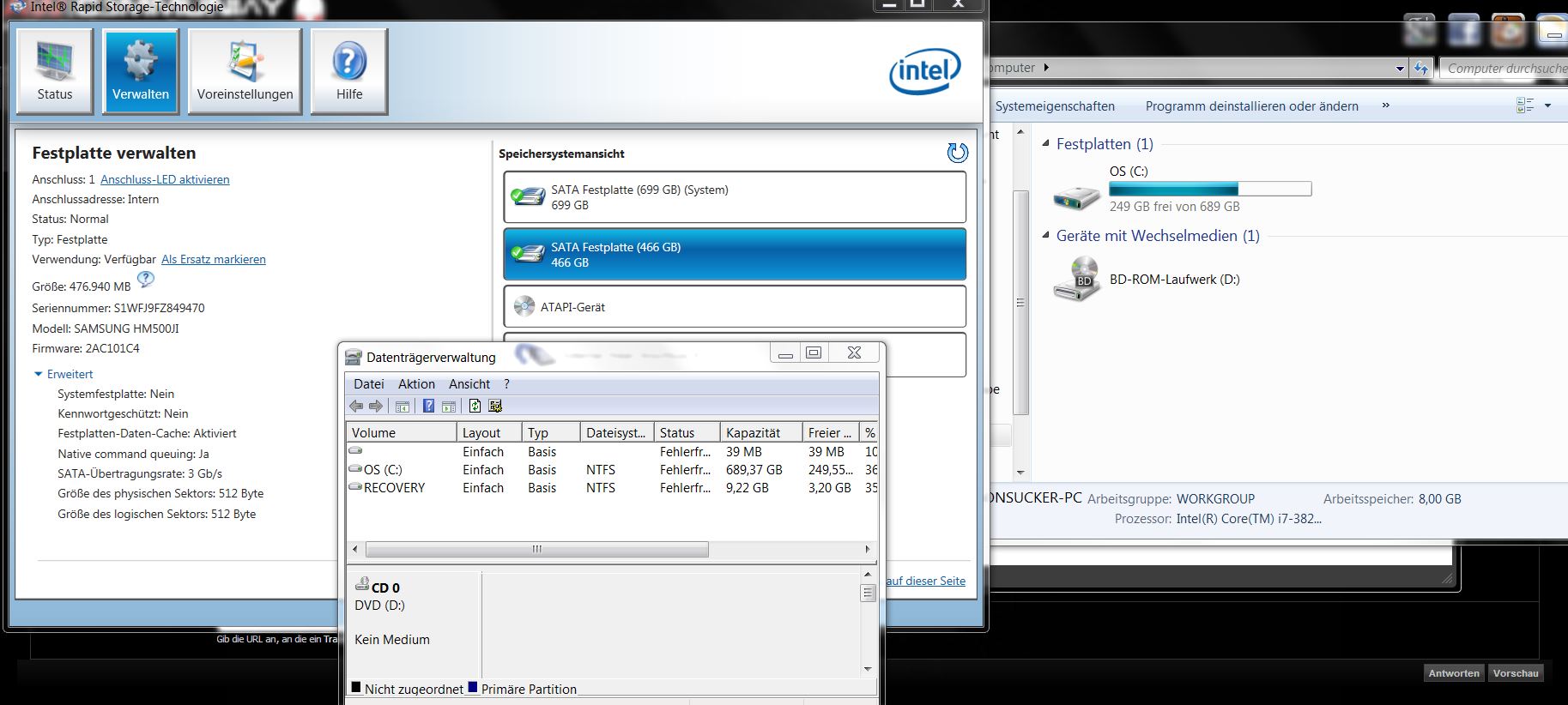Screen dimensions: 1568x705
Task: Open the view options dropdown arrow
Action: [x=1548, y=105]
